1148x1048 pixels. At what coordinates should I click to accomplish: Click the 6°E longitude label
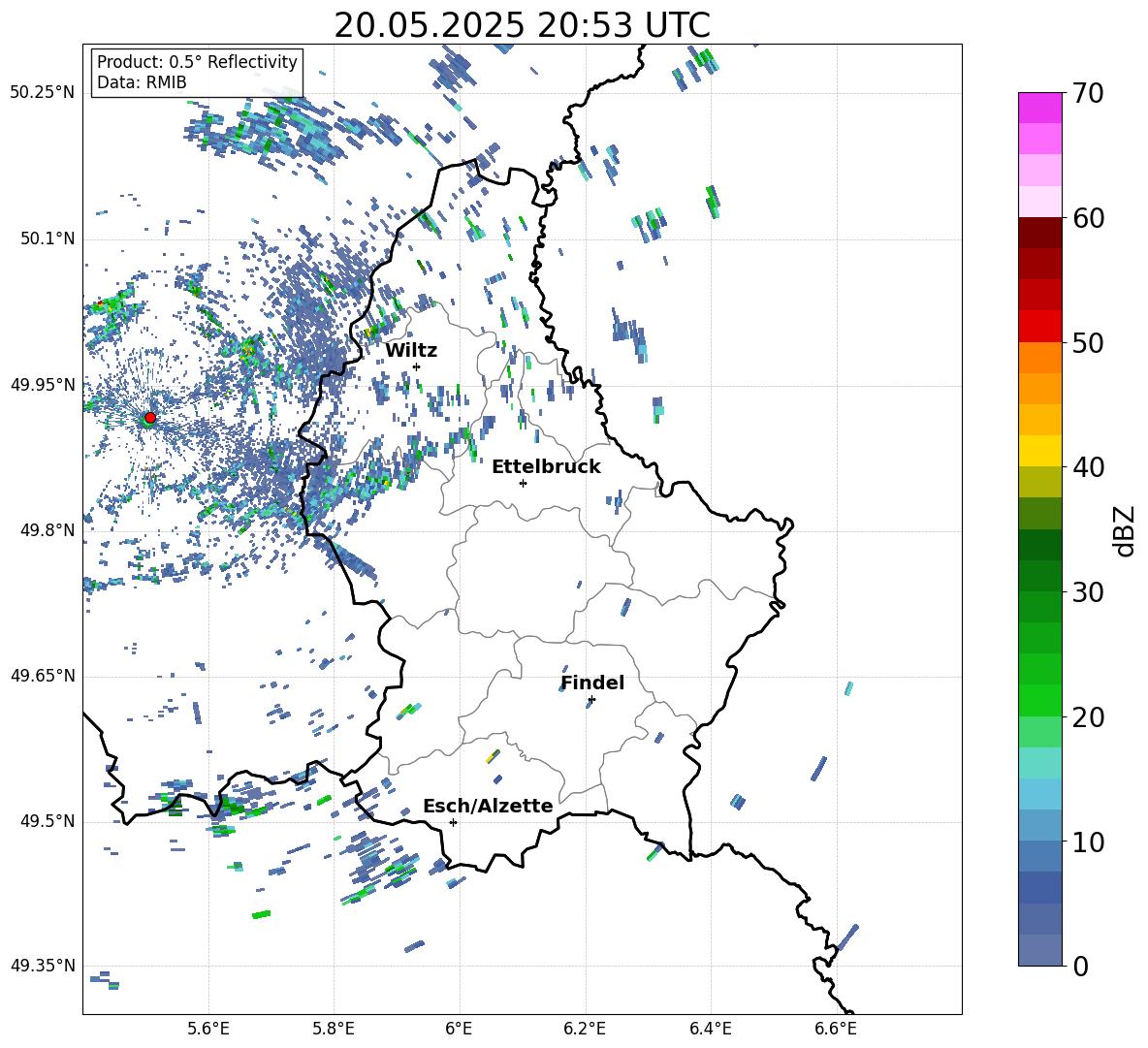pyautogui.click(x=459, y=1029)
